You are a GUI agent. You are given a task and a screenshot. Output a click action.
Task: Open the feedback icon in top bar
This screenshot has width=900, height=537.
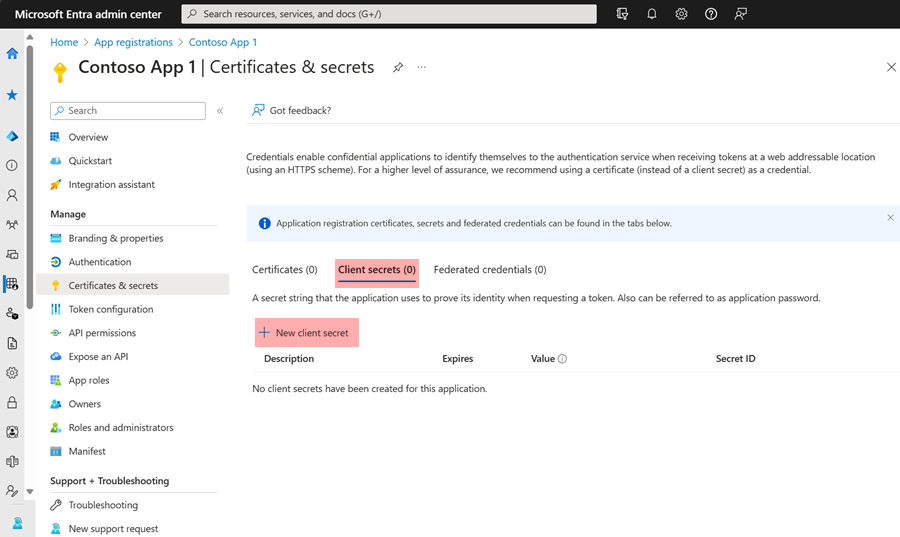(740, 14)
